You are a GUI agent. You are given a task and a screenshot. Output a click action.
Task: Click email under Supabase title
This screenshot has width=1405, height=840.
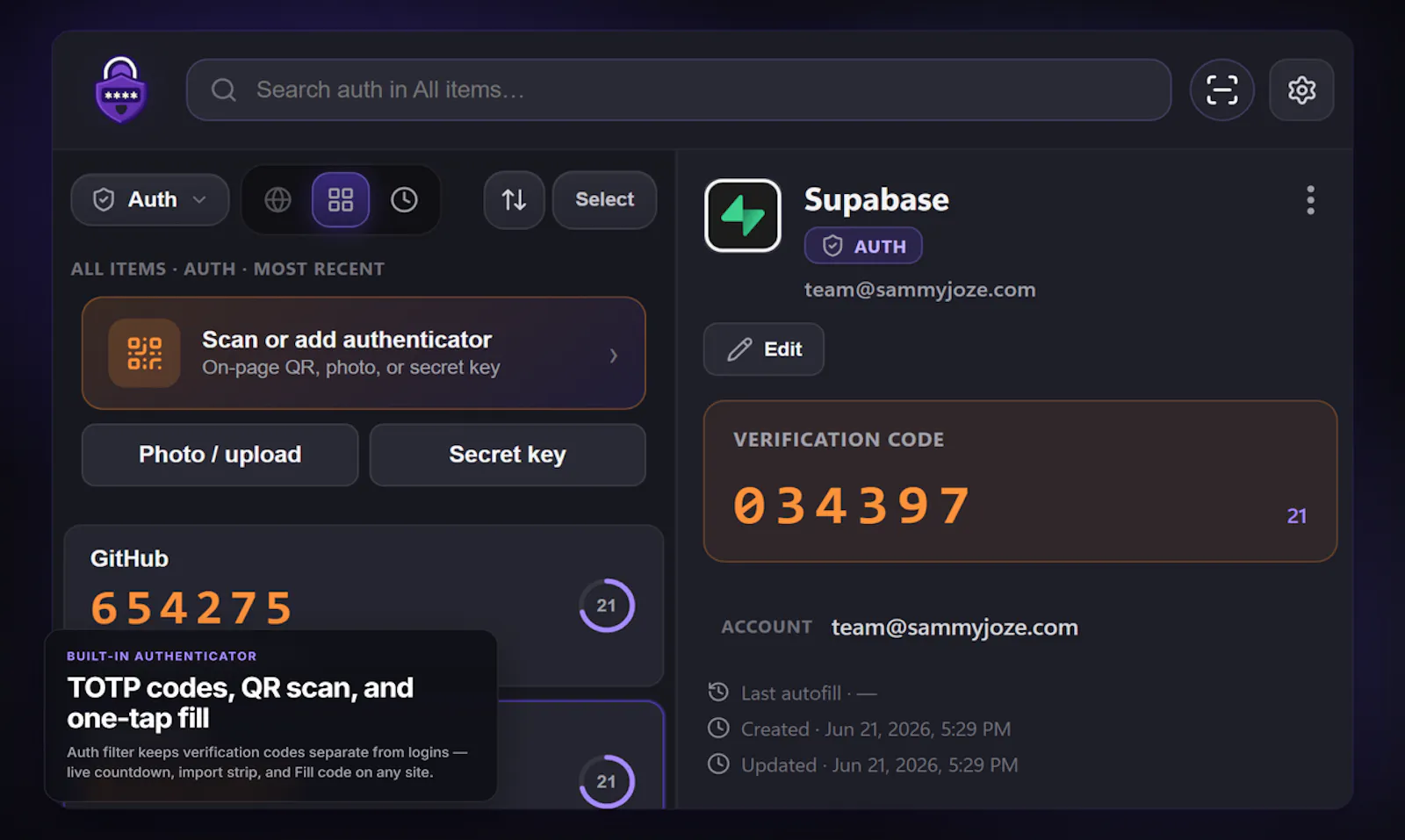point(920,290)
